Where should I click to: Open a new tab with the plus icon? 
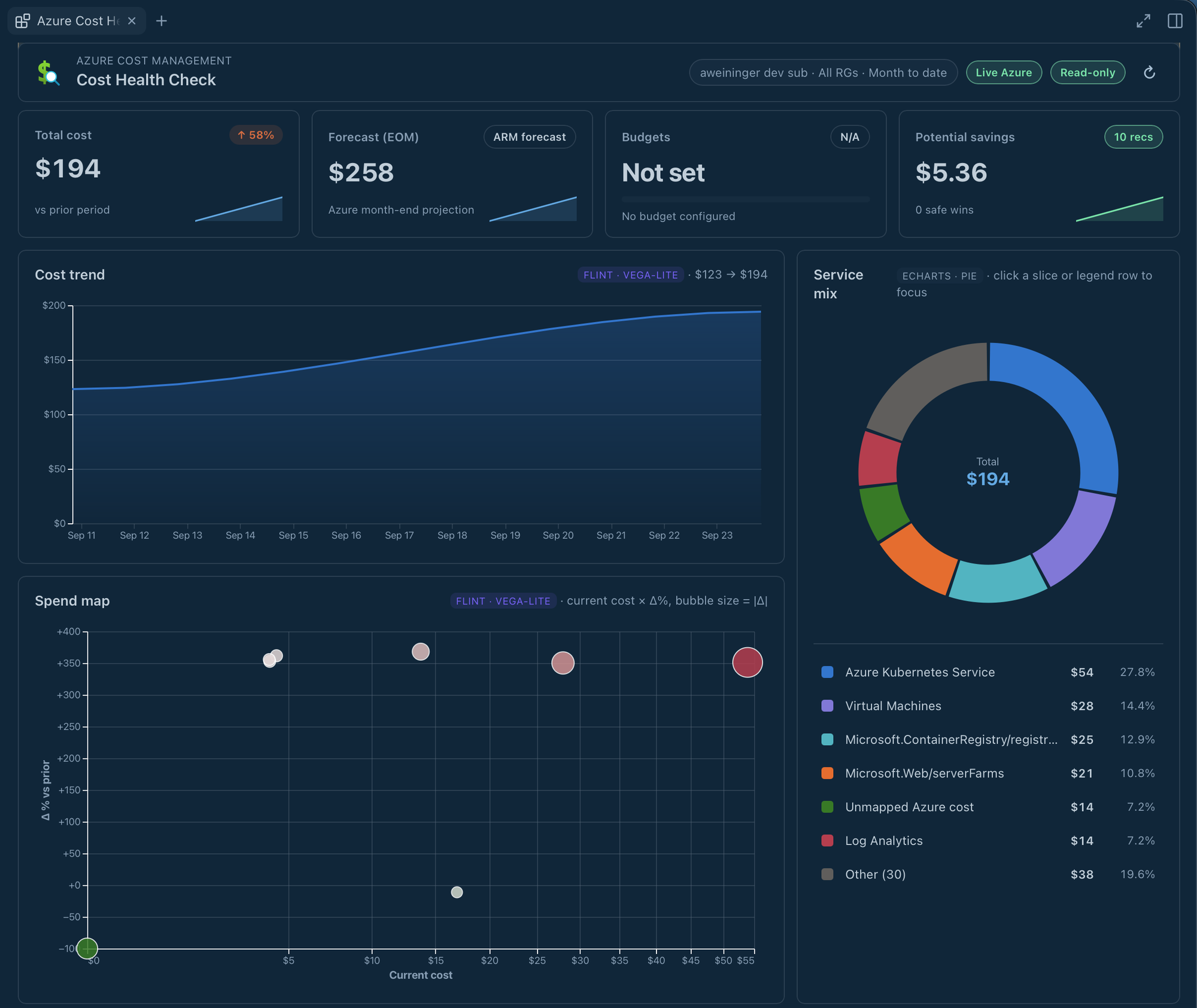[x=162, y=21]
